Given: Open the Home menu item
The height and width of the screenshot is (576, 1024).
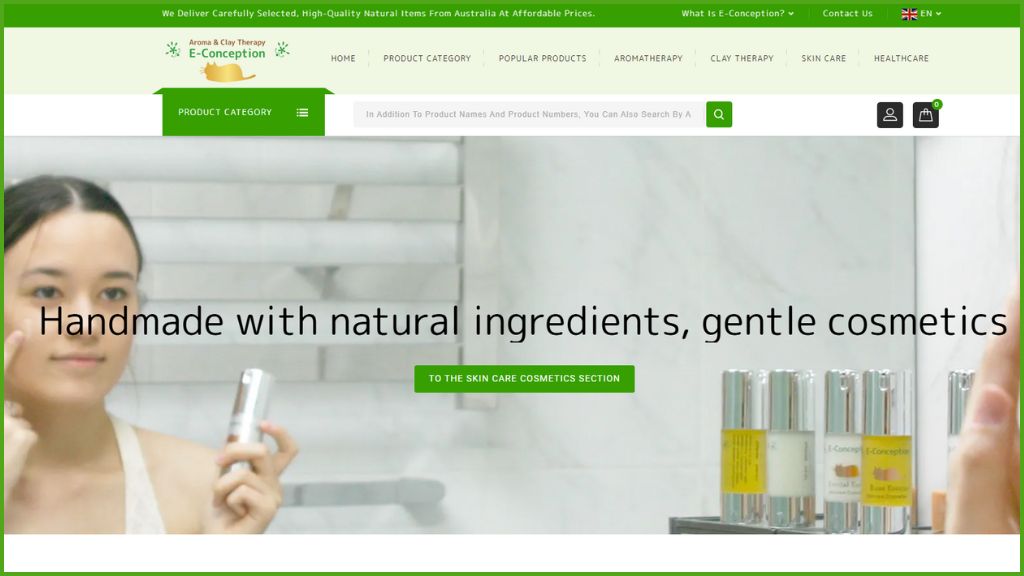Looking at the screenshot, I should (x=343, y=58).
